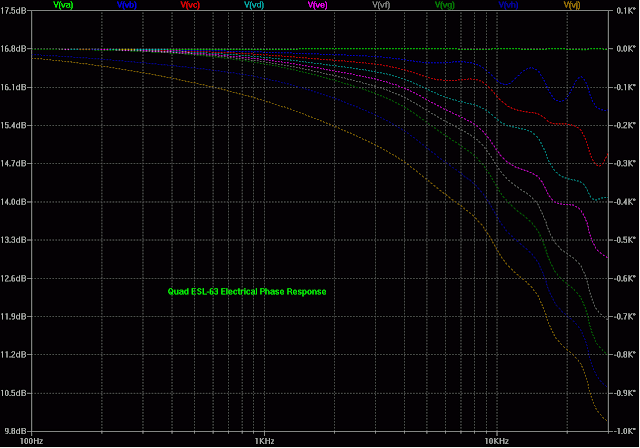
Task: Click the 12.6dB left axis label
Action: 13,278
